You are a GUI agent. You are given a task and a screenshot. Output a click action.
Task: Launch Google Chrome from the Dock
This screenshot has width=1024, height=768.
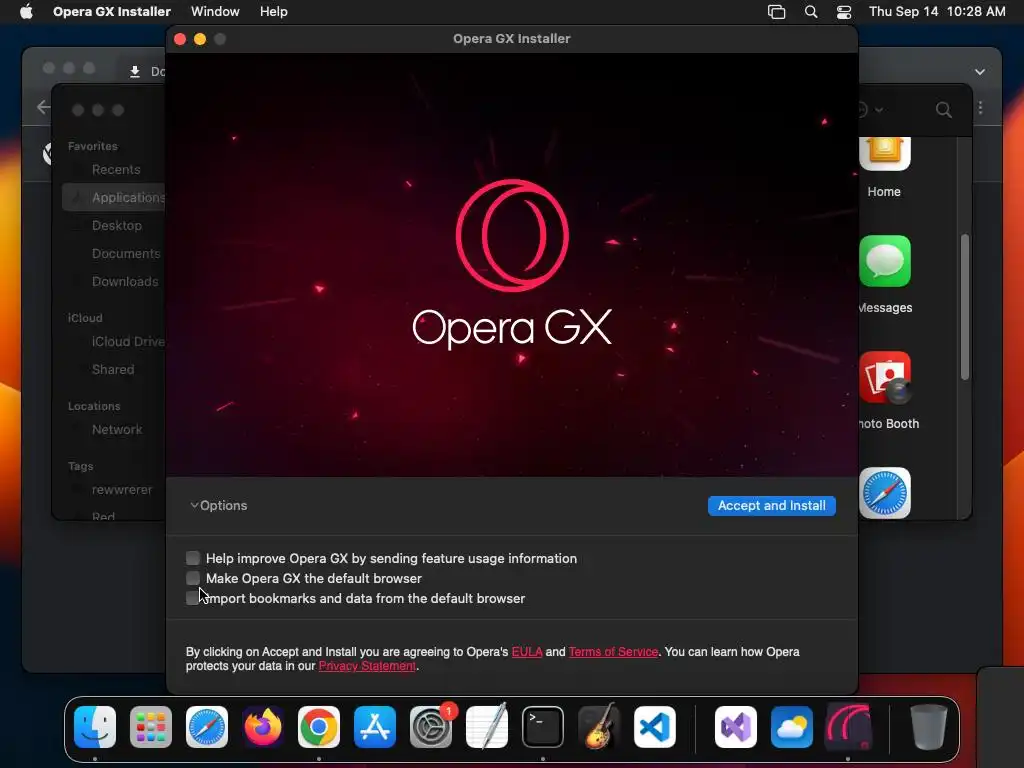click(x=319, y=727)
